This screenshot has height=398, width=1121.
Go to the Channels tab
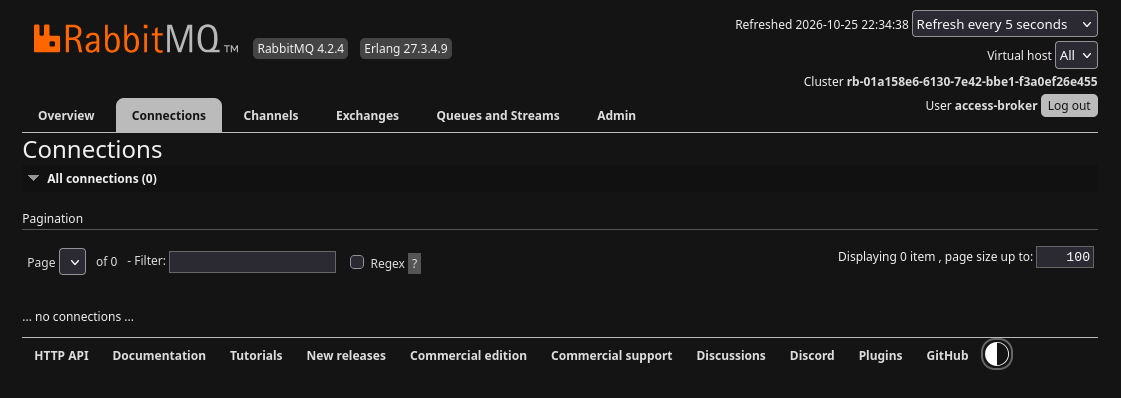(271, 116)
